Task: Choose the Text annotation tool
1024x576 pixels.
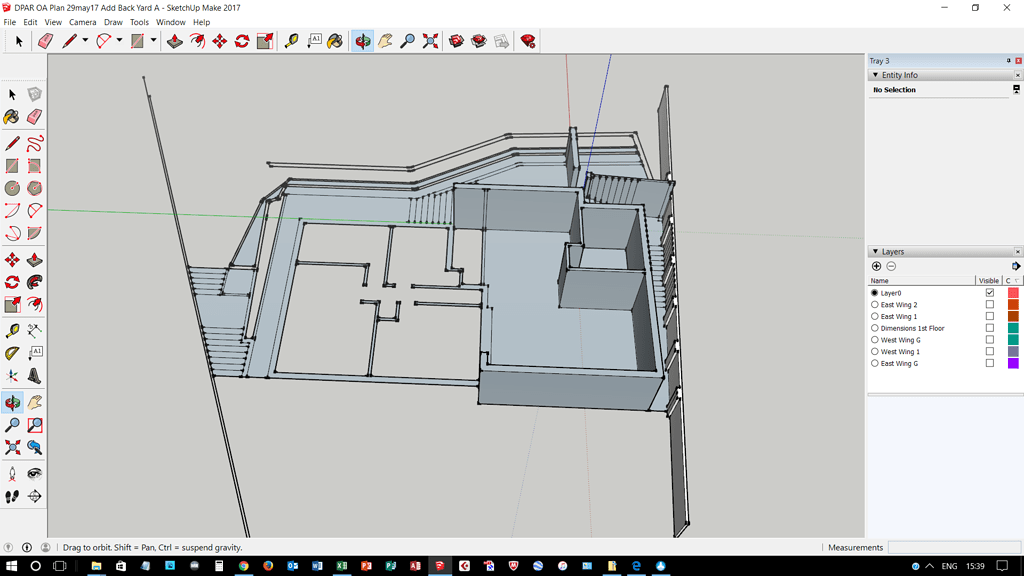Action: click(x=314, y=41)
